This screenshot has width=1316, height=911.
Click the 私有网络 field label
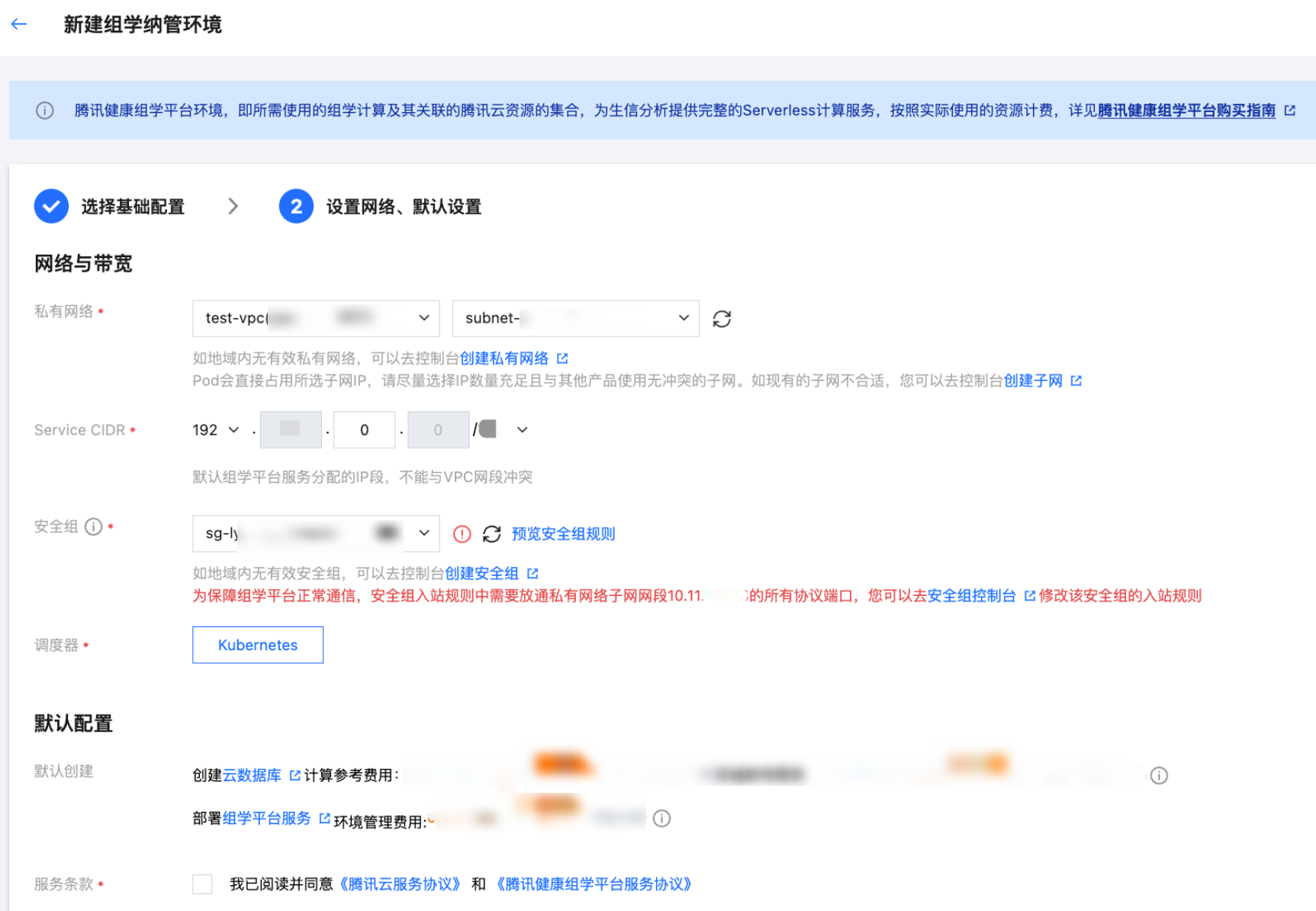tap(64, 311)
